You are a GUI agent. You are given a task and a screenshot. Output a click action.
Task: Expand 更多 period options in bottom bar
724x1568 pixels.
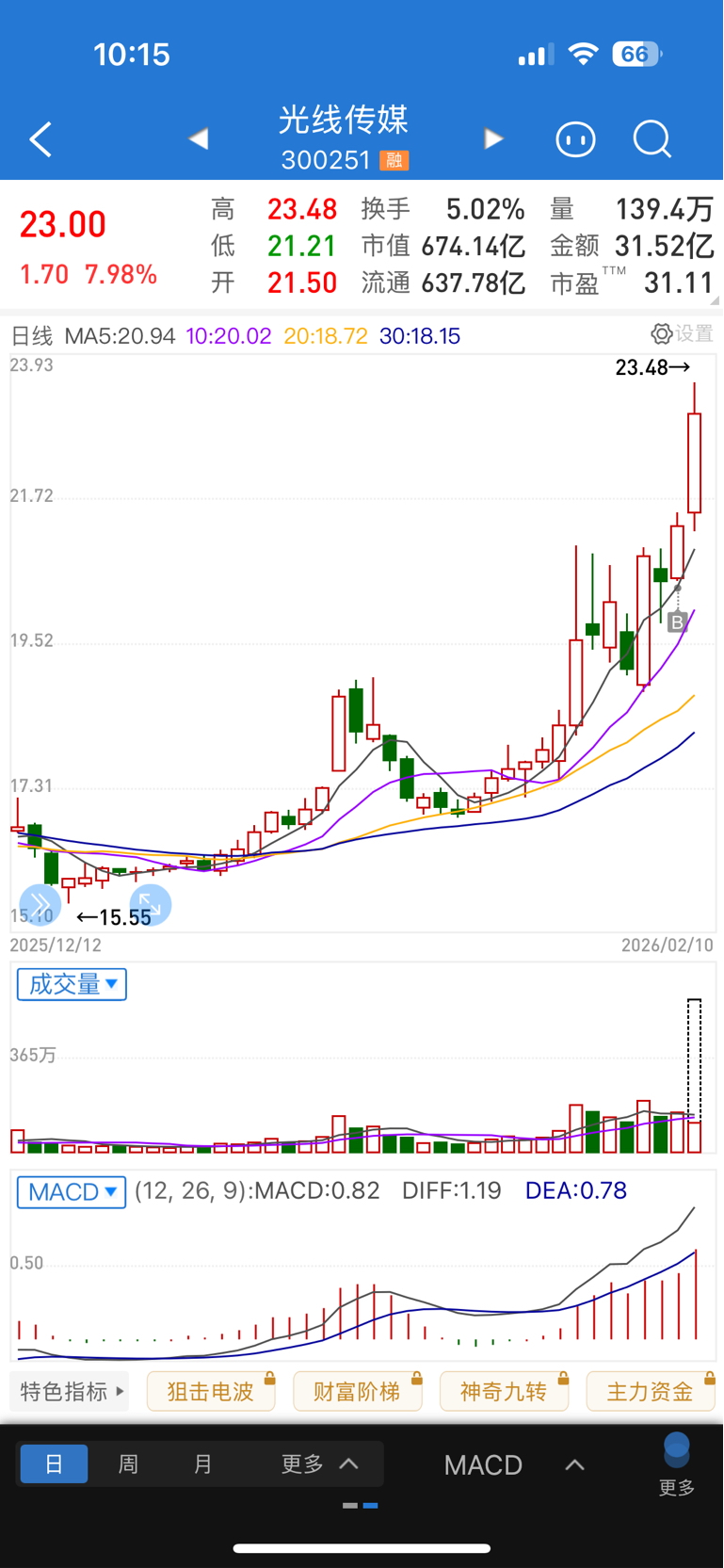tap(320, 1463)
